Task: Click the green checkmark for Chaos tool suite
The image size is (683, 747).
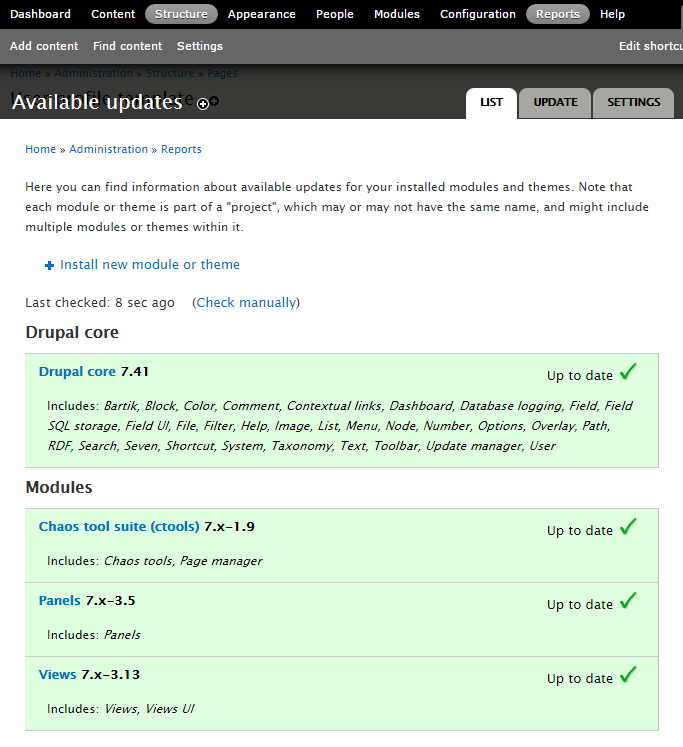Action: (x=628, y=528)
